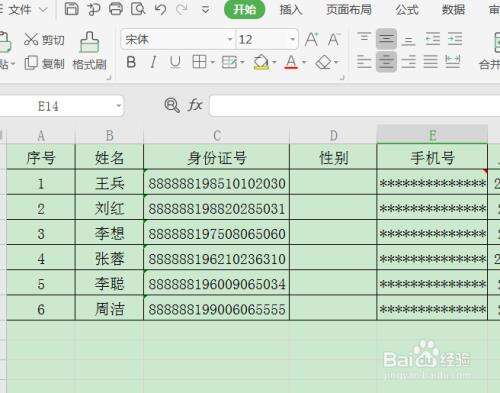
Task: Toggle Italic formatting
Action: (x=153, y=62)
